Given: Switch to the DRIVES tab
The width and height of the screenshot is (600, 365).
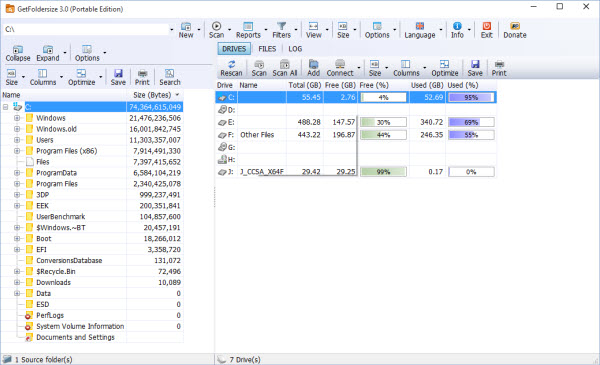Looking at the screenshot, I should 234,49.
